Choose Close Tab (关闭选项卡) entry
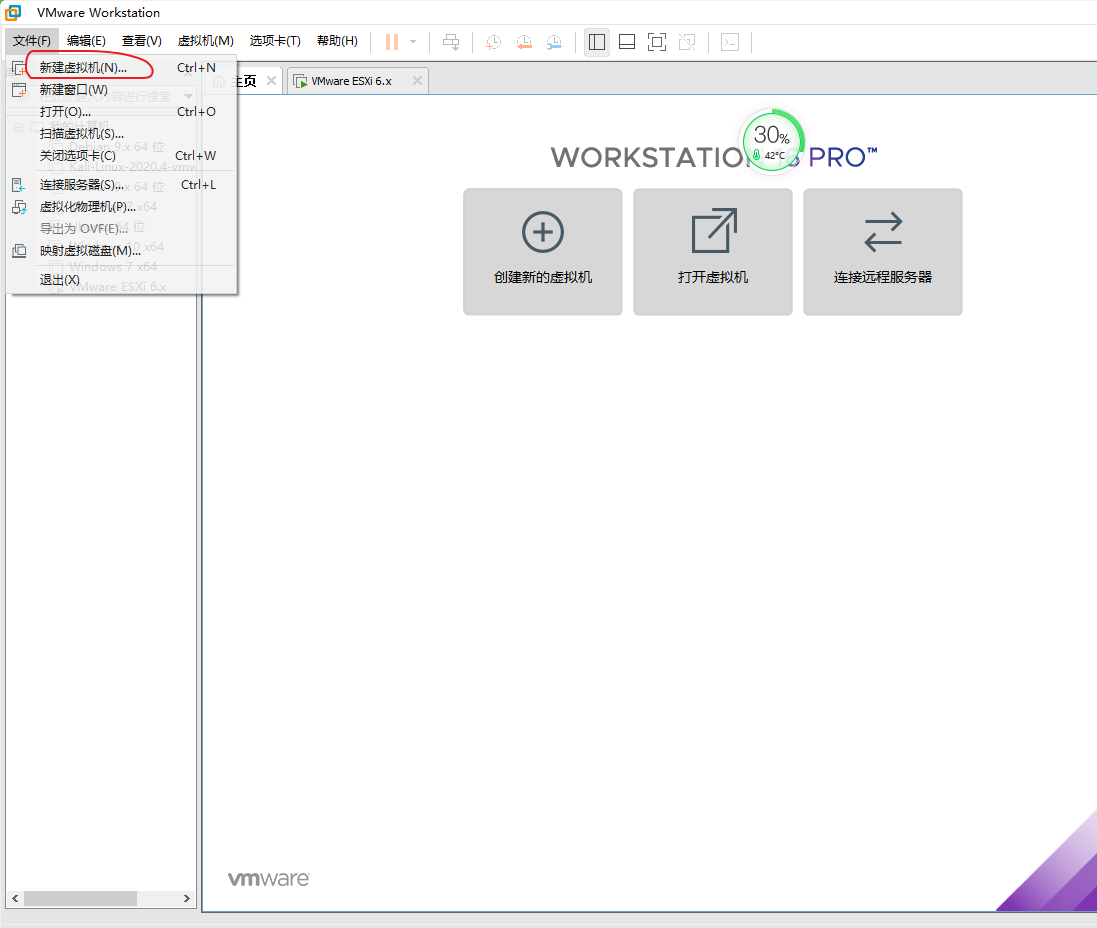 [121, 155]
